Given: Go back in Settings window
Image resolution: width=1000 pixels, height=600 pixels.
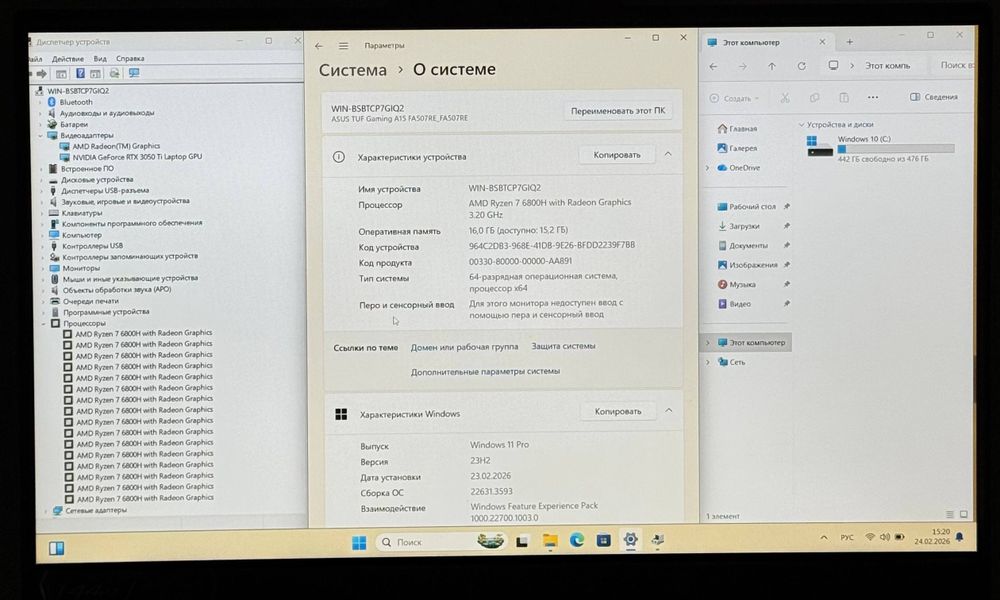Looking at the screenshot, I should click(x=319, y=46).
